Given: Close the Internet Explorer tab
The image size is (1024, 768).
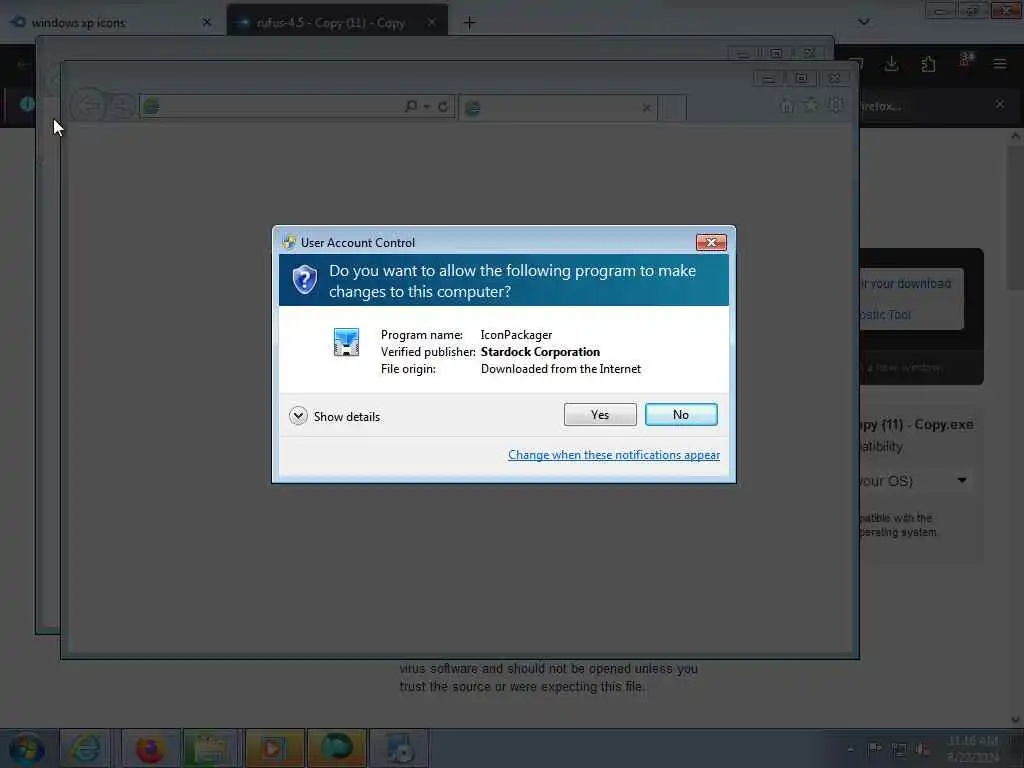Looking at the screenshot, I should 647,108.
